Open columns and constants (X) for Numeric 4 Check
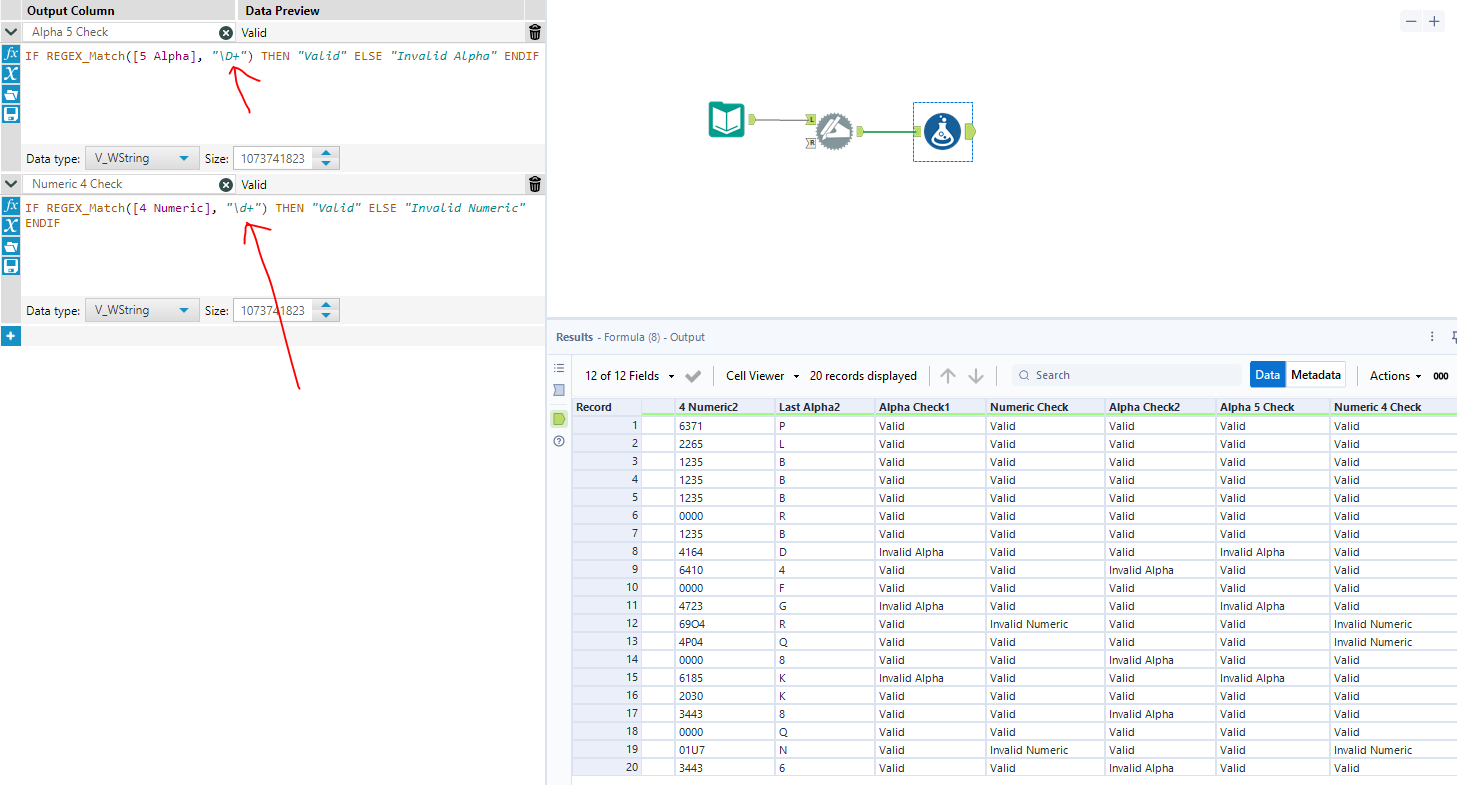Screen dimensions: 1457x785 point(11,225)
